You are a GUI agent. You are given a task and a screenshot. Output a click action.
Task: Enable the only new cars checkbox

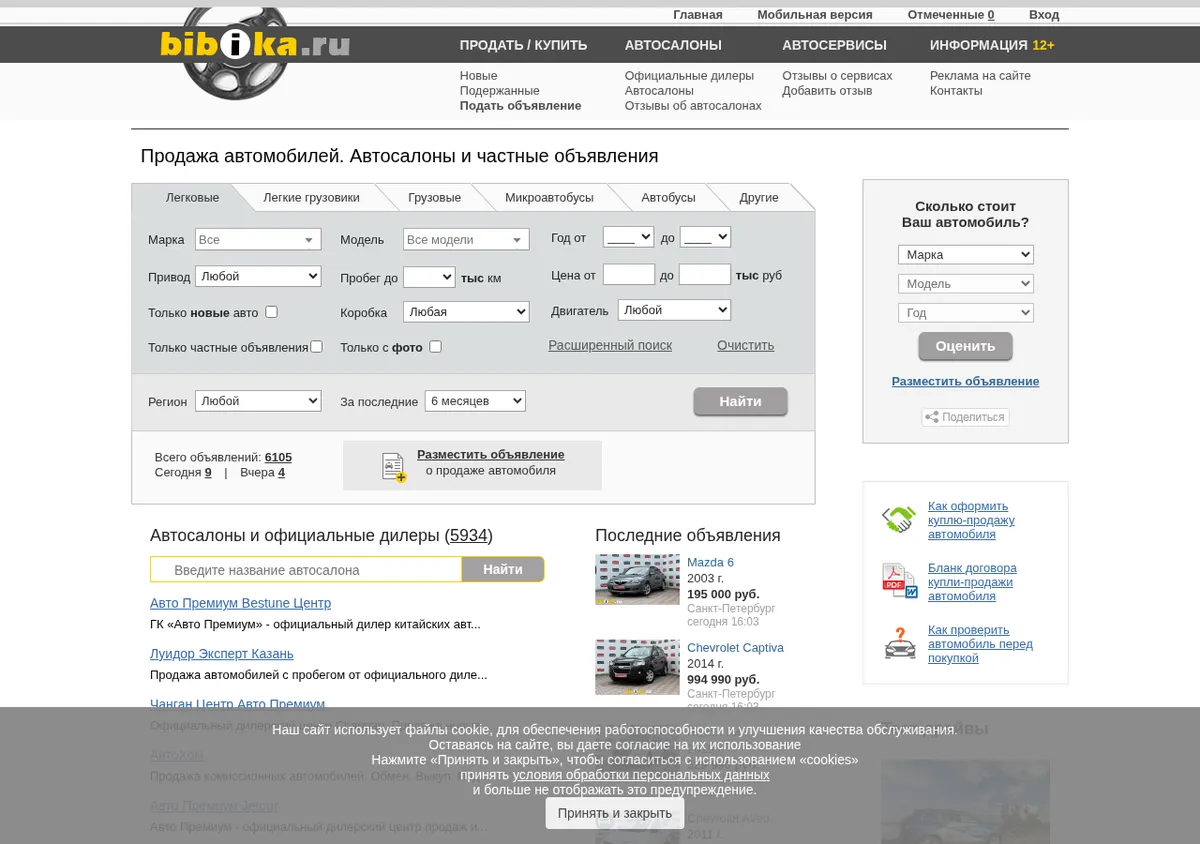coord(271,312)
